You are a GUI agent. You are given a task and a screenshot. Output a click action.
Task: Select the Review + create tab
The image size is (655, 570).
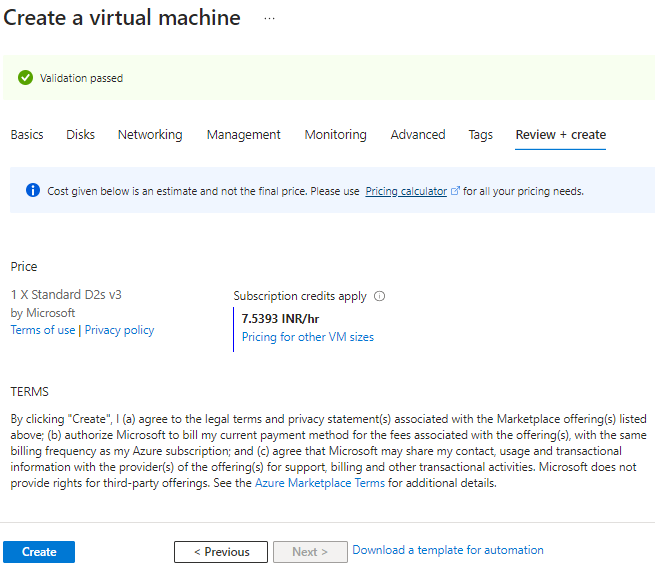pos(561,135)
